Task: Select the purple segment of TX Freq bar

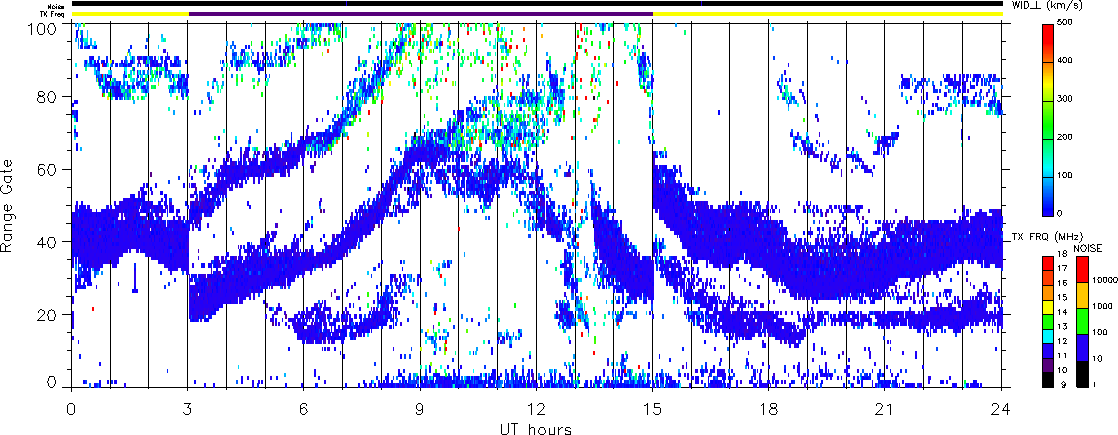Action: point(421,13)
